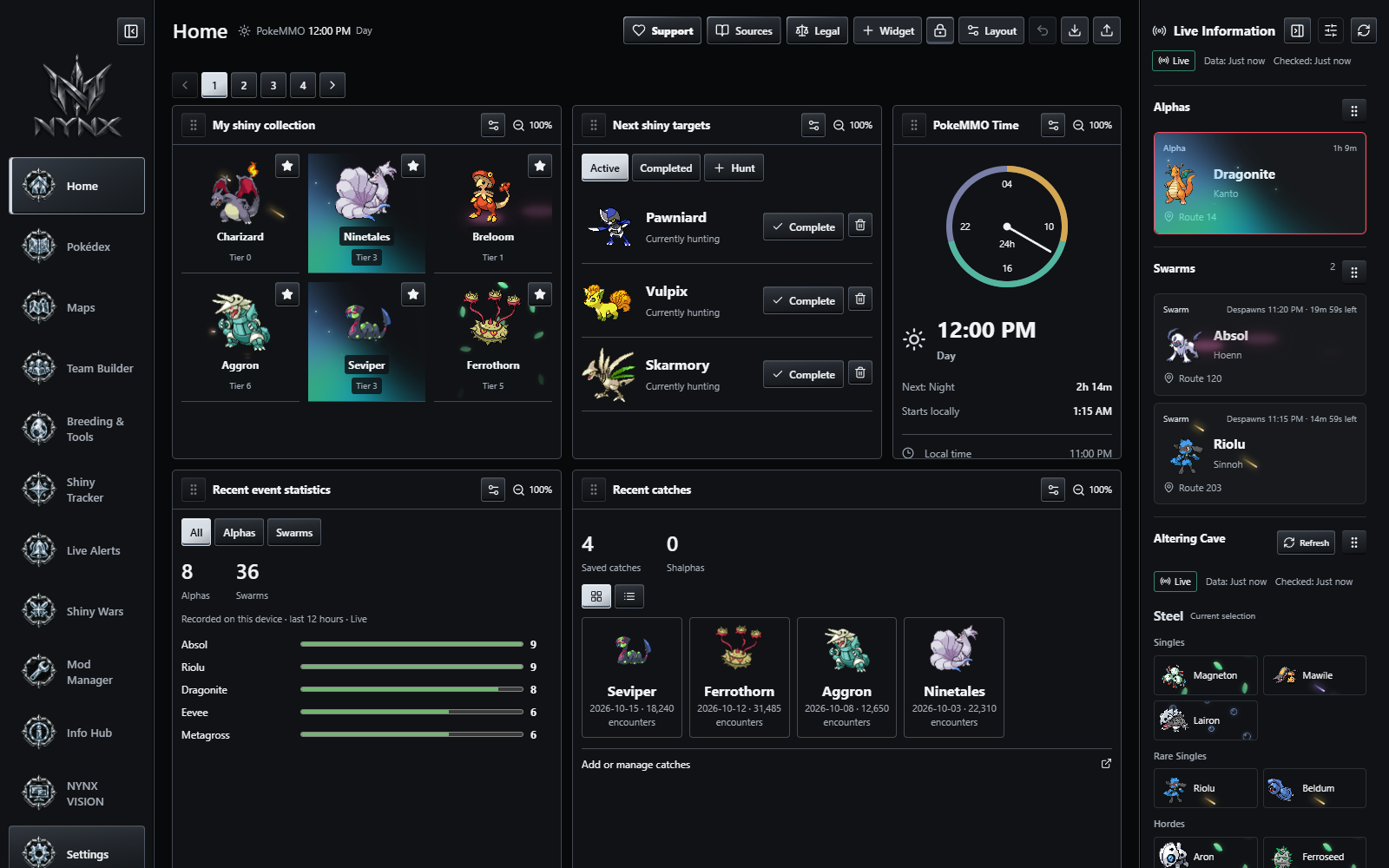Click zoom 100% on Next shiny targets
Screen dimensions: 1389x868
pyautogui.click(x=852, y=125)
